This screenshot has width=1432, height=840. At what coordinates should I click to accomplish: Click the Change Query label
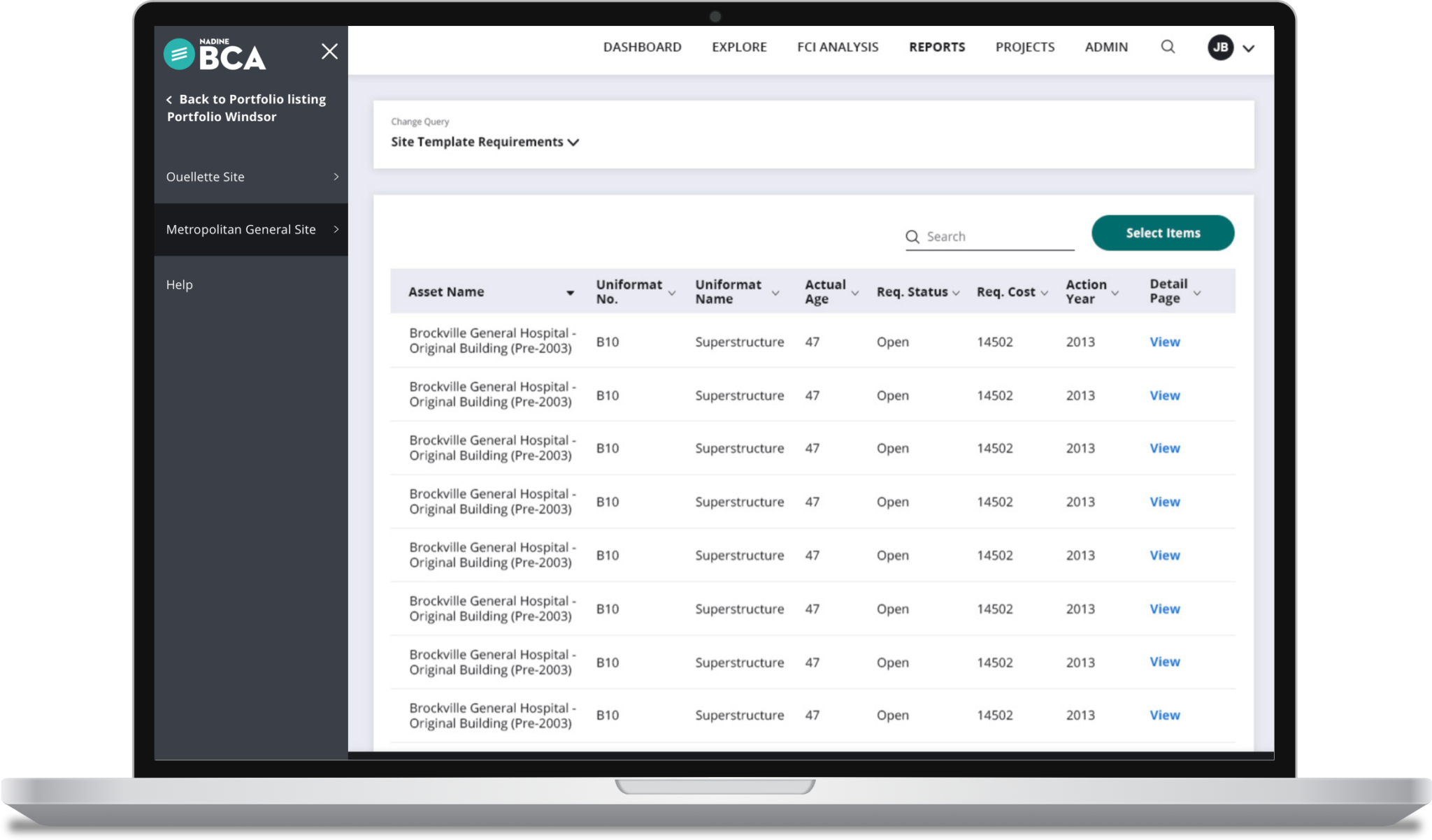click(420, 122)
